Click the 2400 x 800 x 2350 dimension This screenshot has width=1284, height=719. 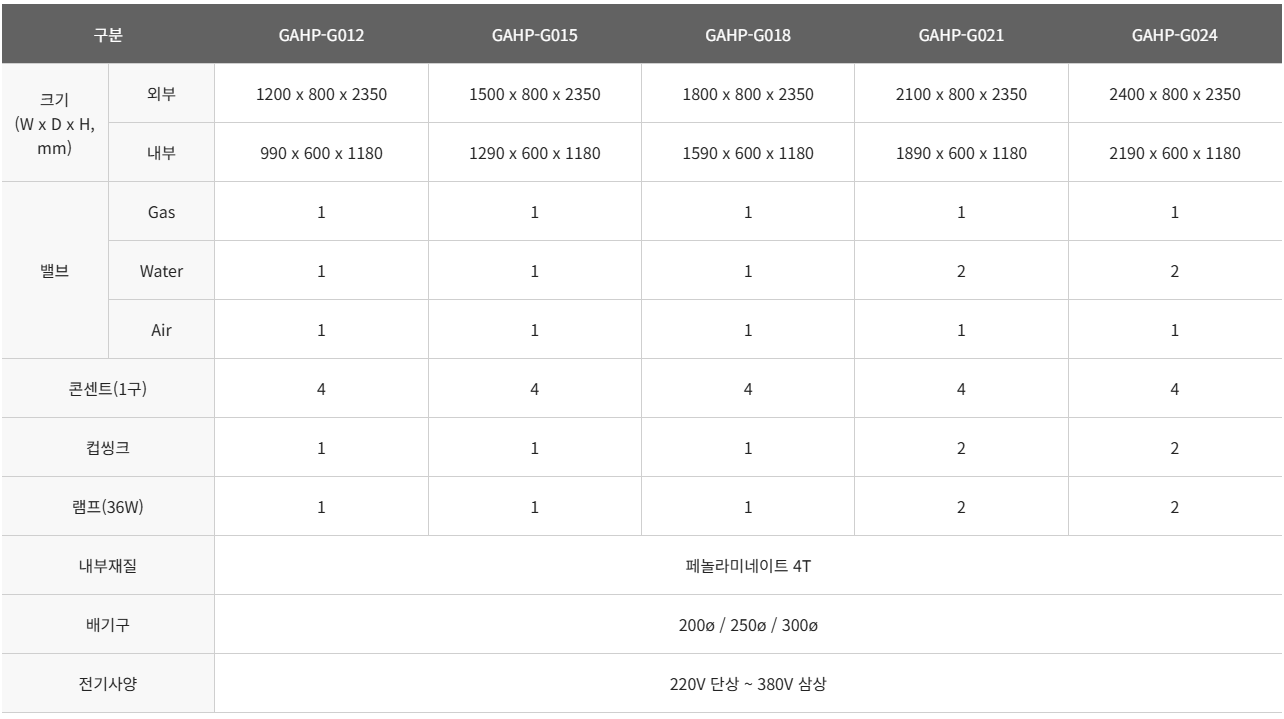tap(1175, 95)
